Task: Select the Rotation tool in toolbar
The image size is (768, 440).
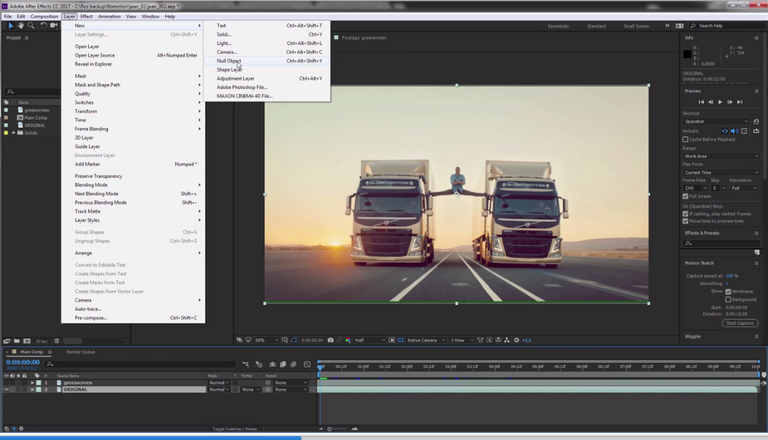Action: [44, 25]
